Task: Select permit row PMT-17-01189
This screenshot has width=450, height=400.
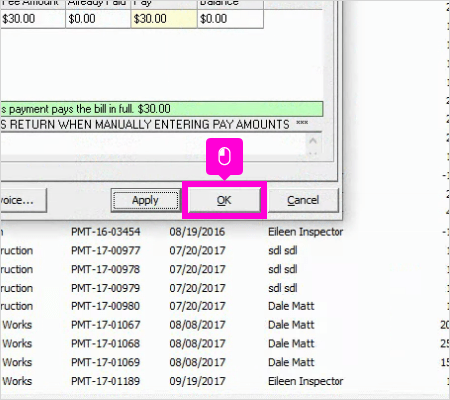Action: [x=225, y=381]
